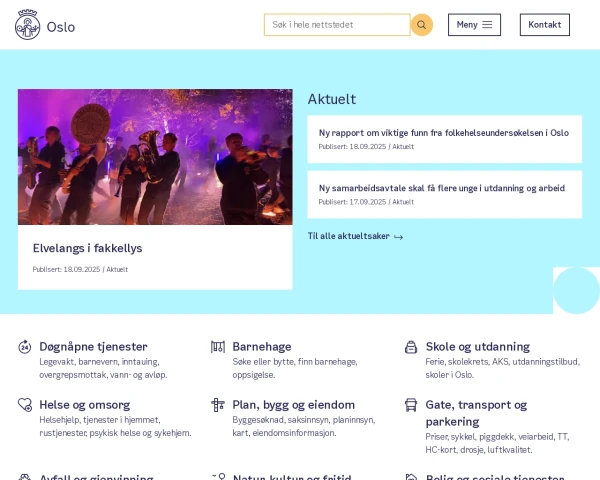This screenshot has height=480, width=600.
Task: Click the Skole og utdanning icon
Action: pyautogui.click(x=411, y=347)
